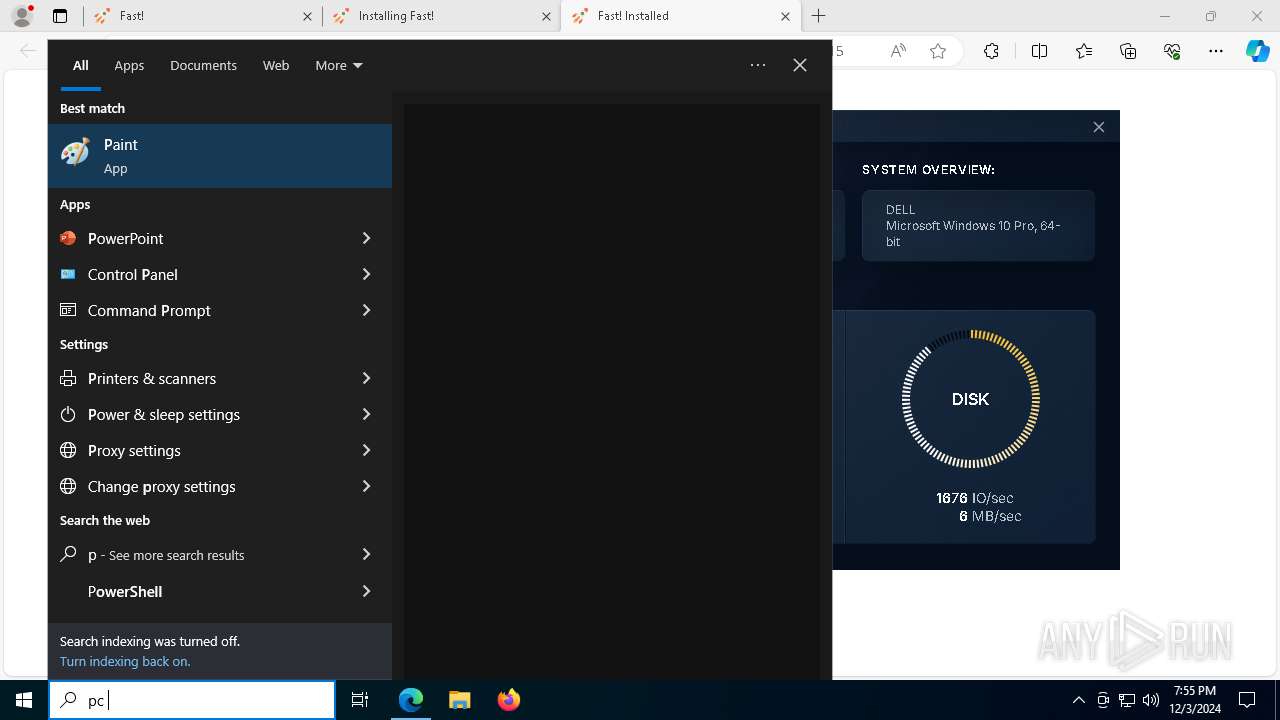Toggle Edge Split screen icon
1280x720 pixels.
tap(1039, 51)
